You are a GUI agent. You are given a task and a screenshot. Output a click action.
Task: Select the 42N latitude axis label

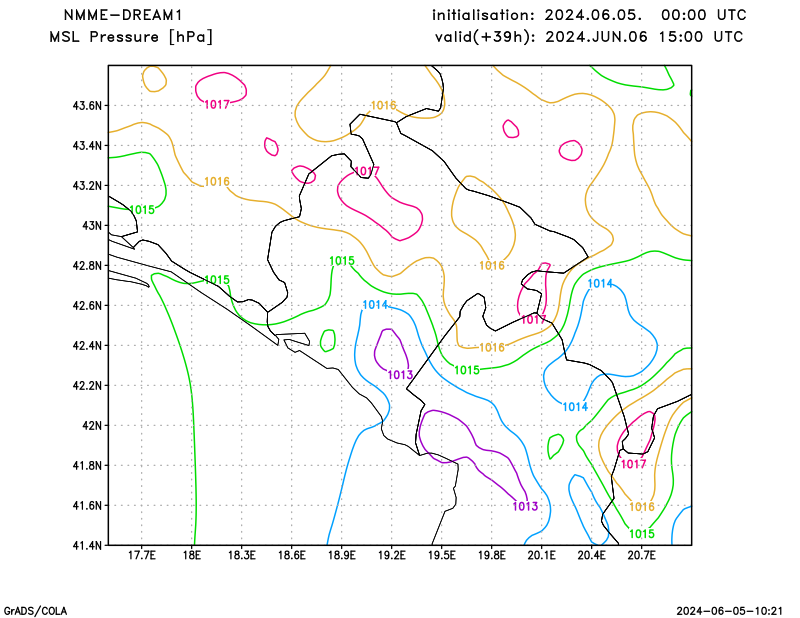coord(92,426)
